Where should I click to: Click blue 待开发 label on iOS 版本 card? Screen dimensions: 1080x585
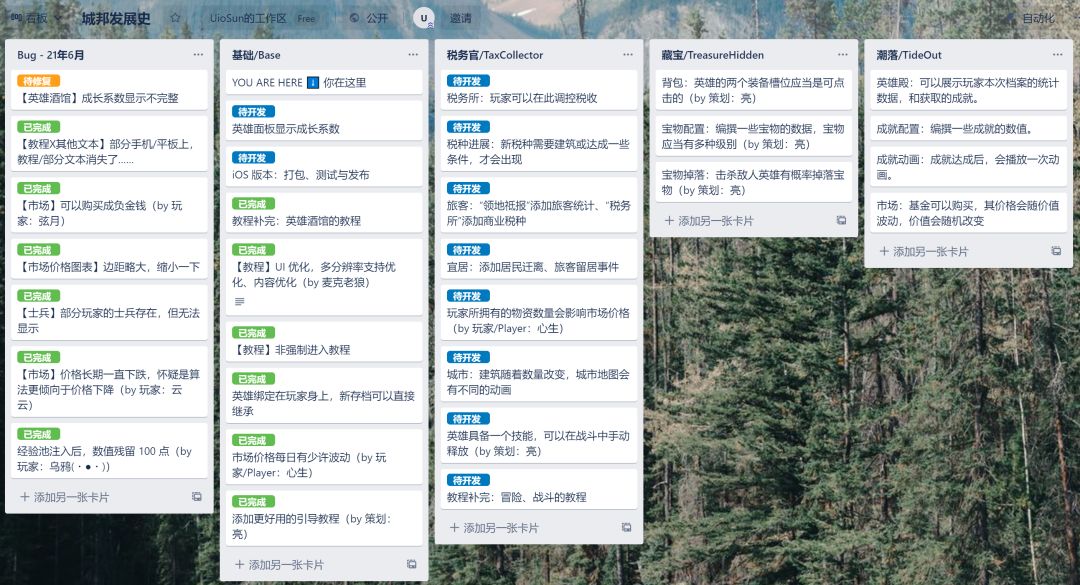coord(253,158)
